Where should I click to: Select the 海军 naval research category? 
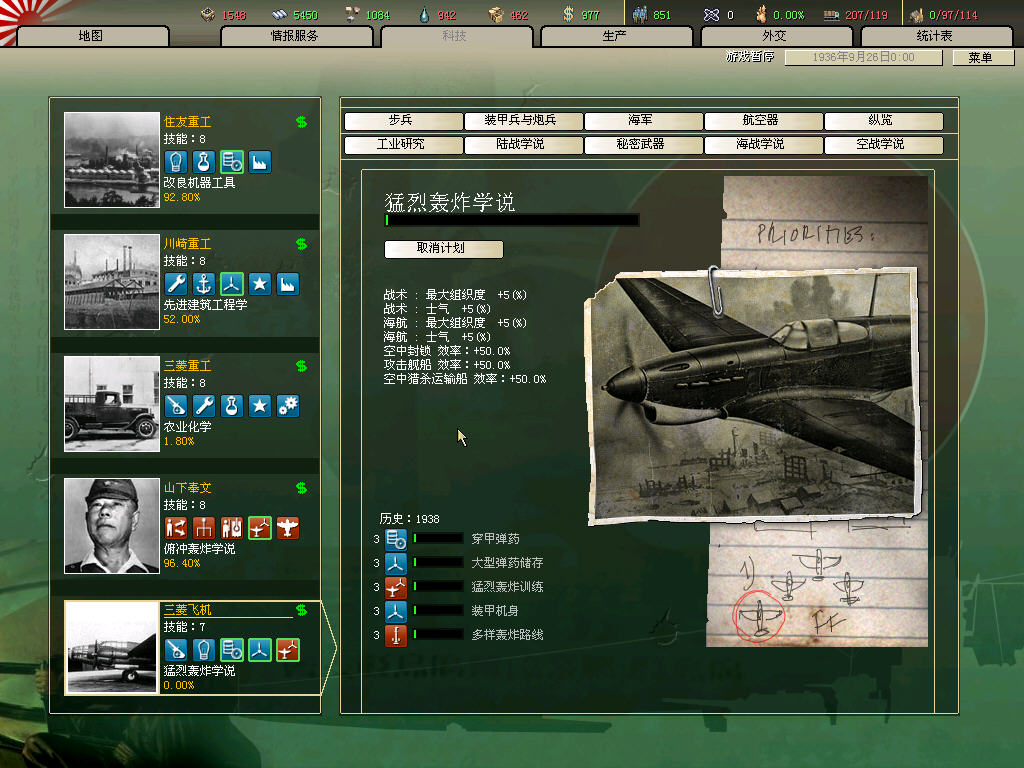(x=643, y=121)
